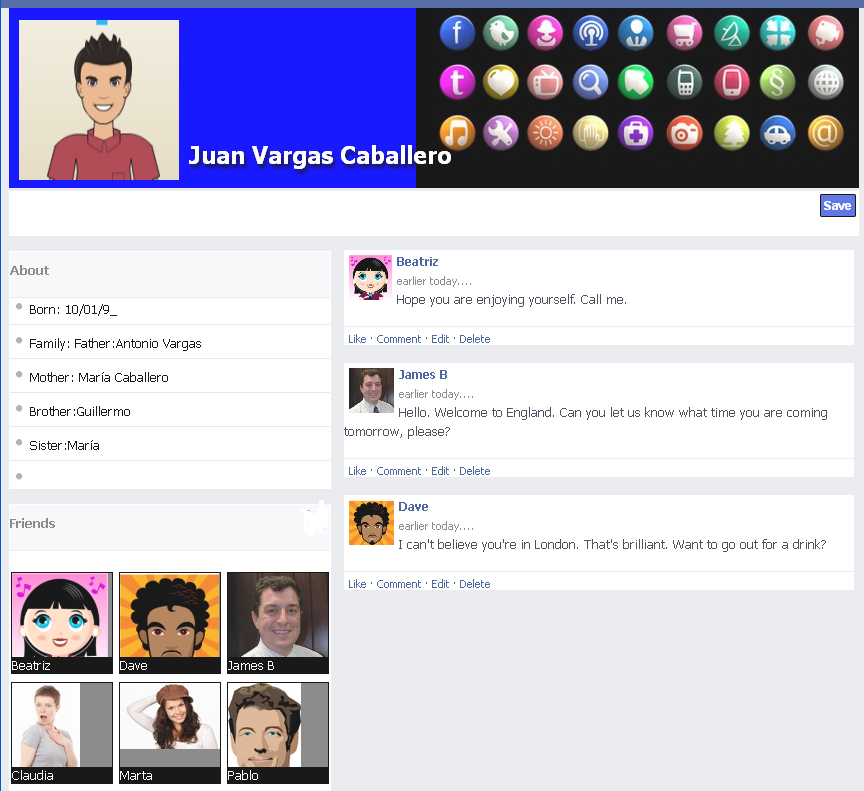Select the Tumblr t icon
Screen dimensions: 864x791
point(457,82)
